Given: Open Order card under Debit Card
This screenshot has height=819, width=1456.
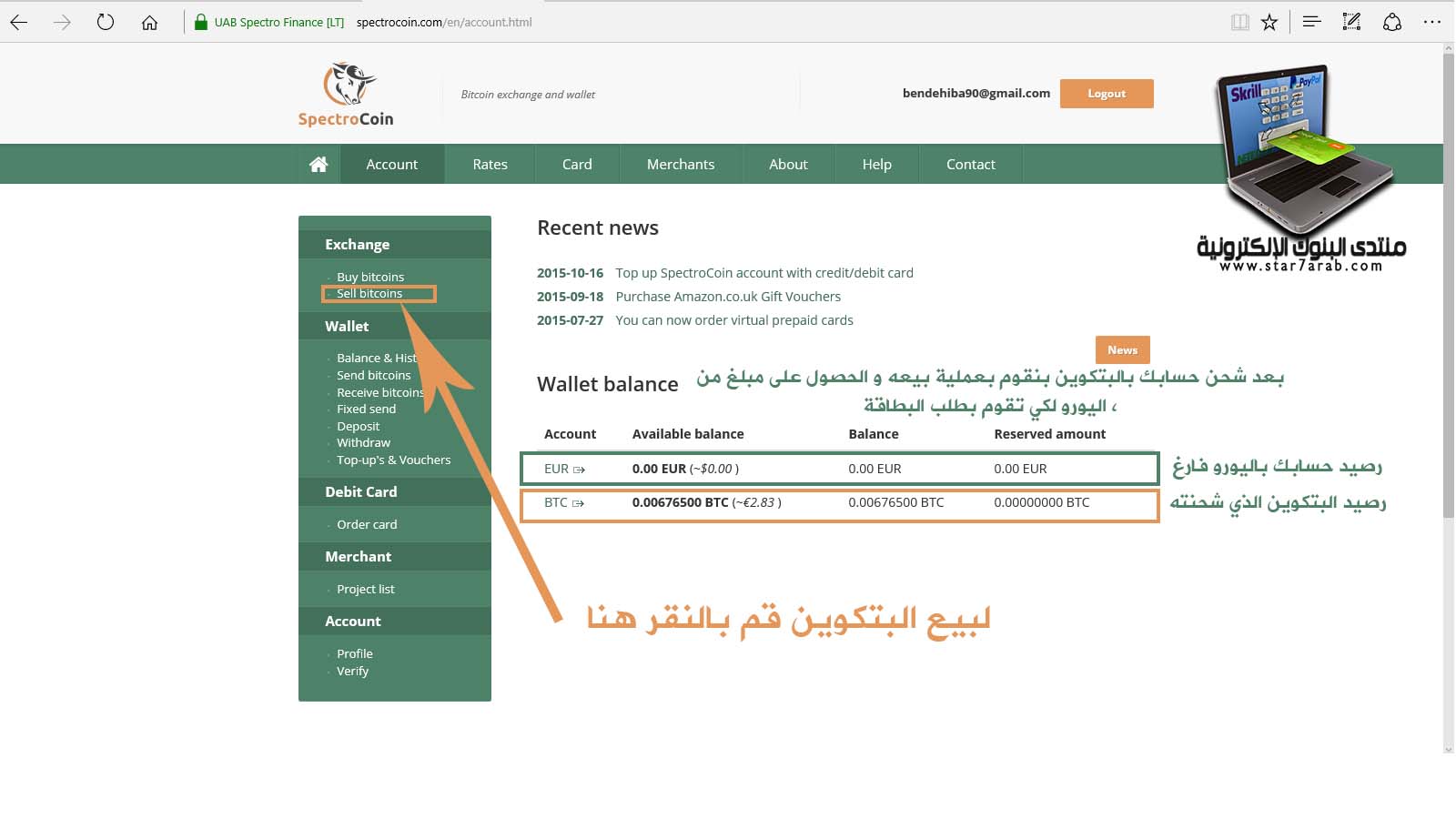Looking at the screenshot, I should (x=367, y=524).
